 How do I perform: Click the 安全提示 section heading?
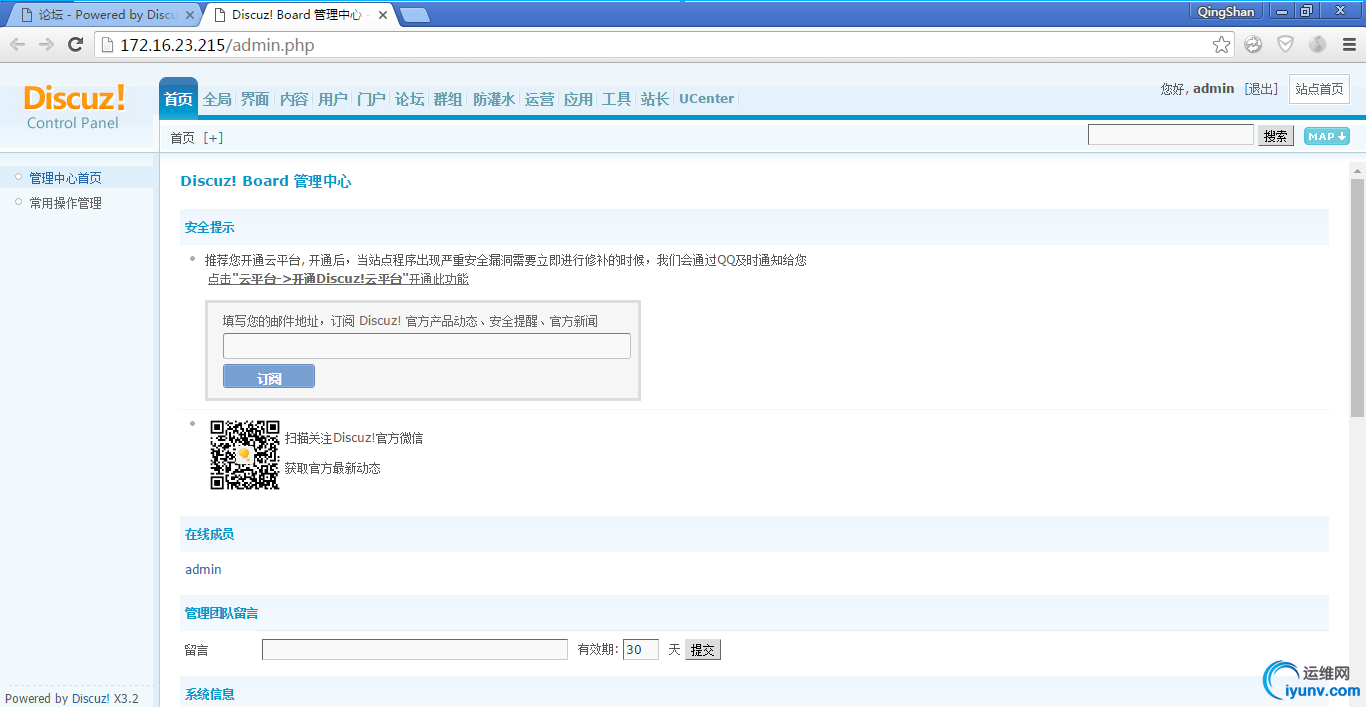[x=209, y=227]
